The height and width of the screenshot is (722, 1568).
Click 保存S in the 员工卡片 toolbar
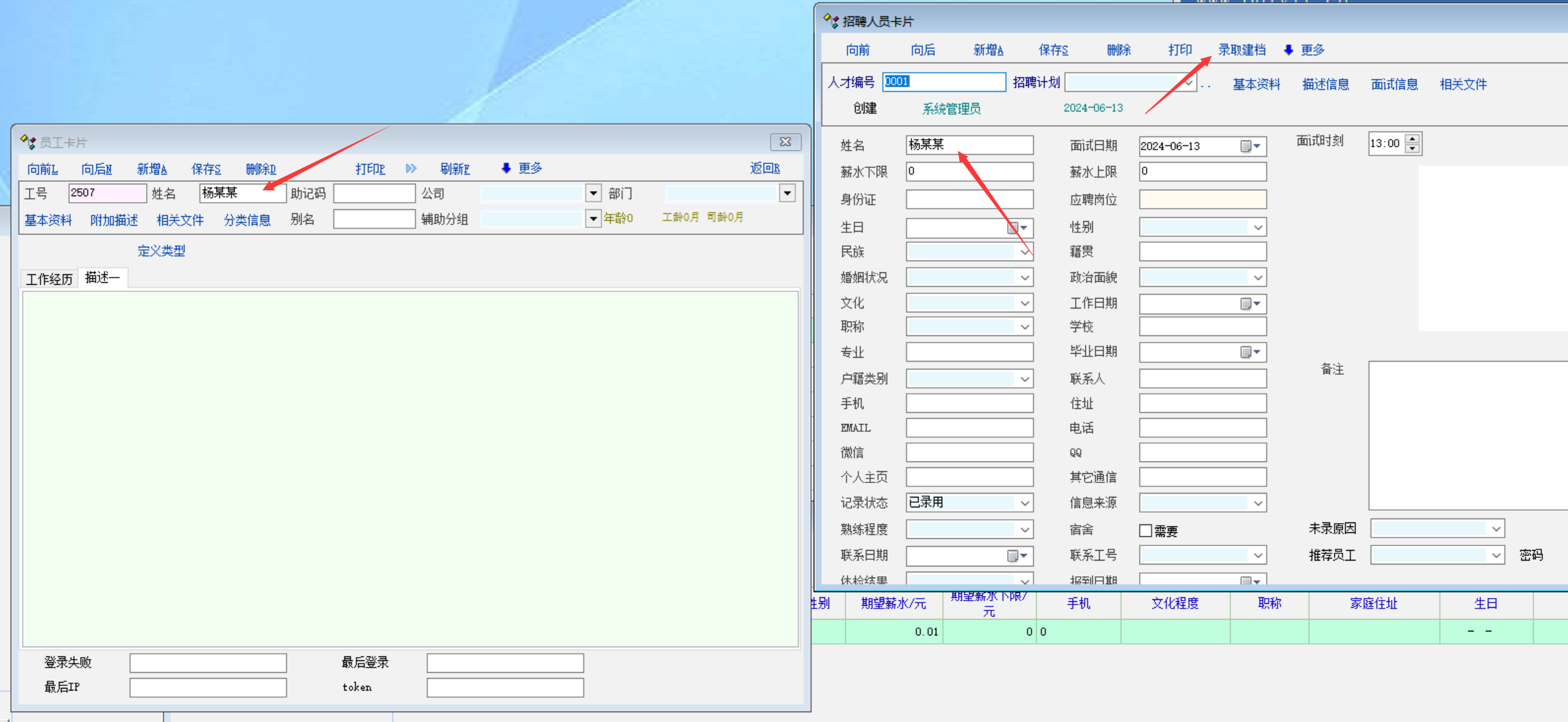tap(206, 169)
